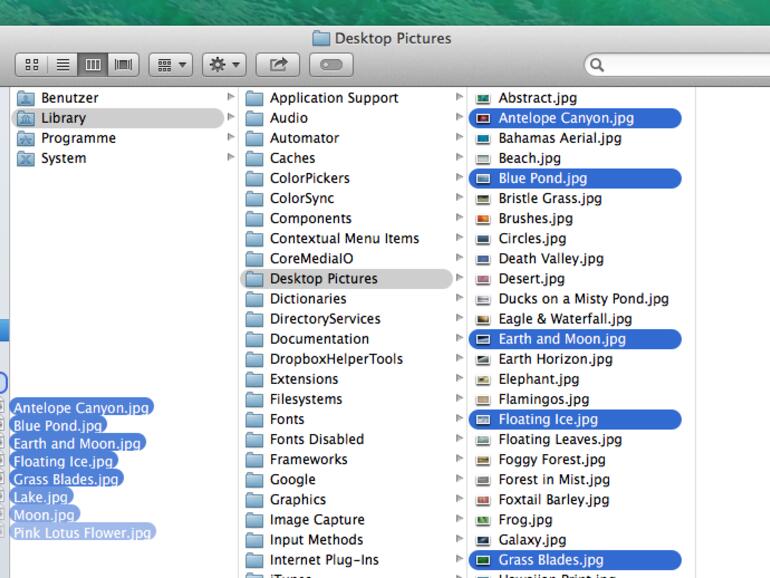Click the Filesystems folder icon
The image size is (770, 578).
[x=254, y=399]
